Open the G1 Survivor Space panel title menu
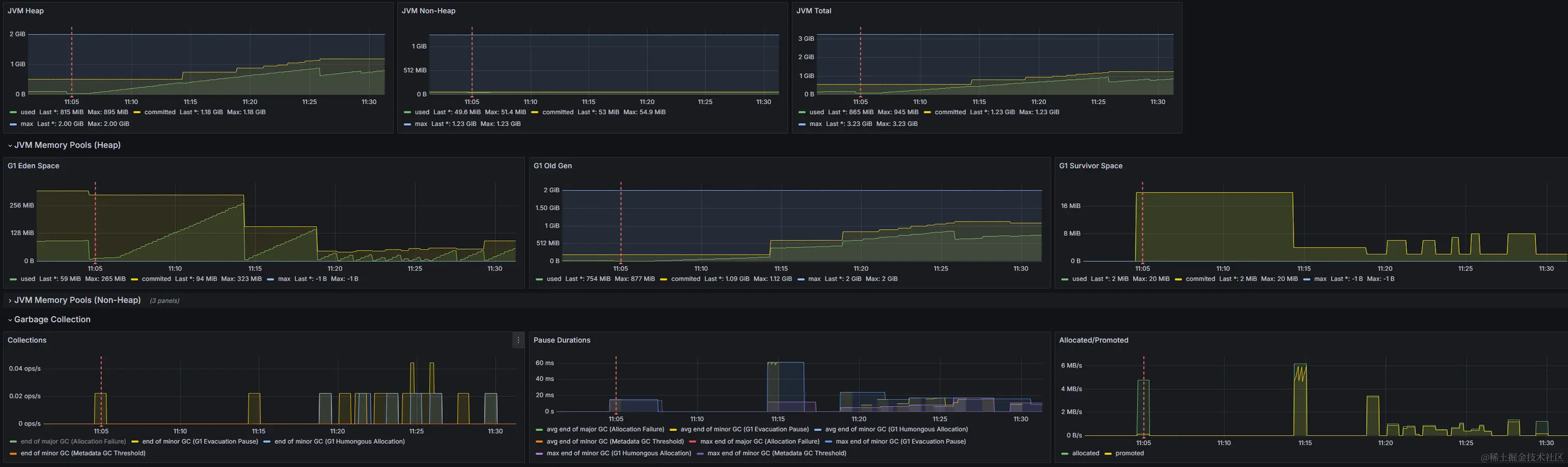This screenshot has height=467, width=1568. 1091,166
